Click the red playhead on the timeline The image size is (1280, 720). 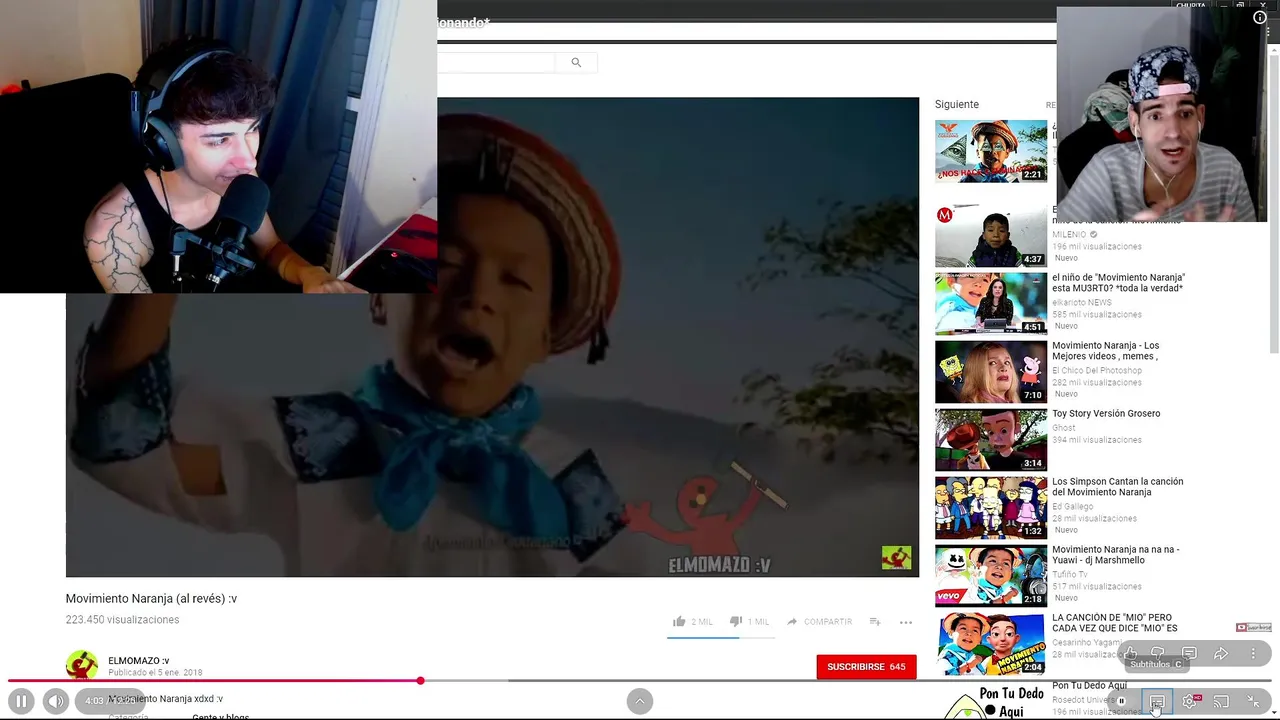(x=420, y=681)
